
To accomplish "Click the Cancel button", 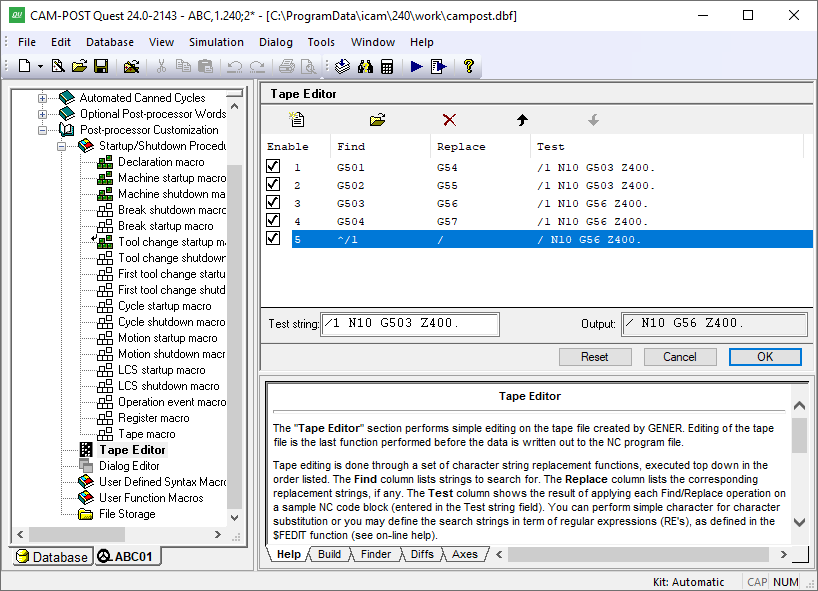I will tap(680, 357).
